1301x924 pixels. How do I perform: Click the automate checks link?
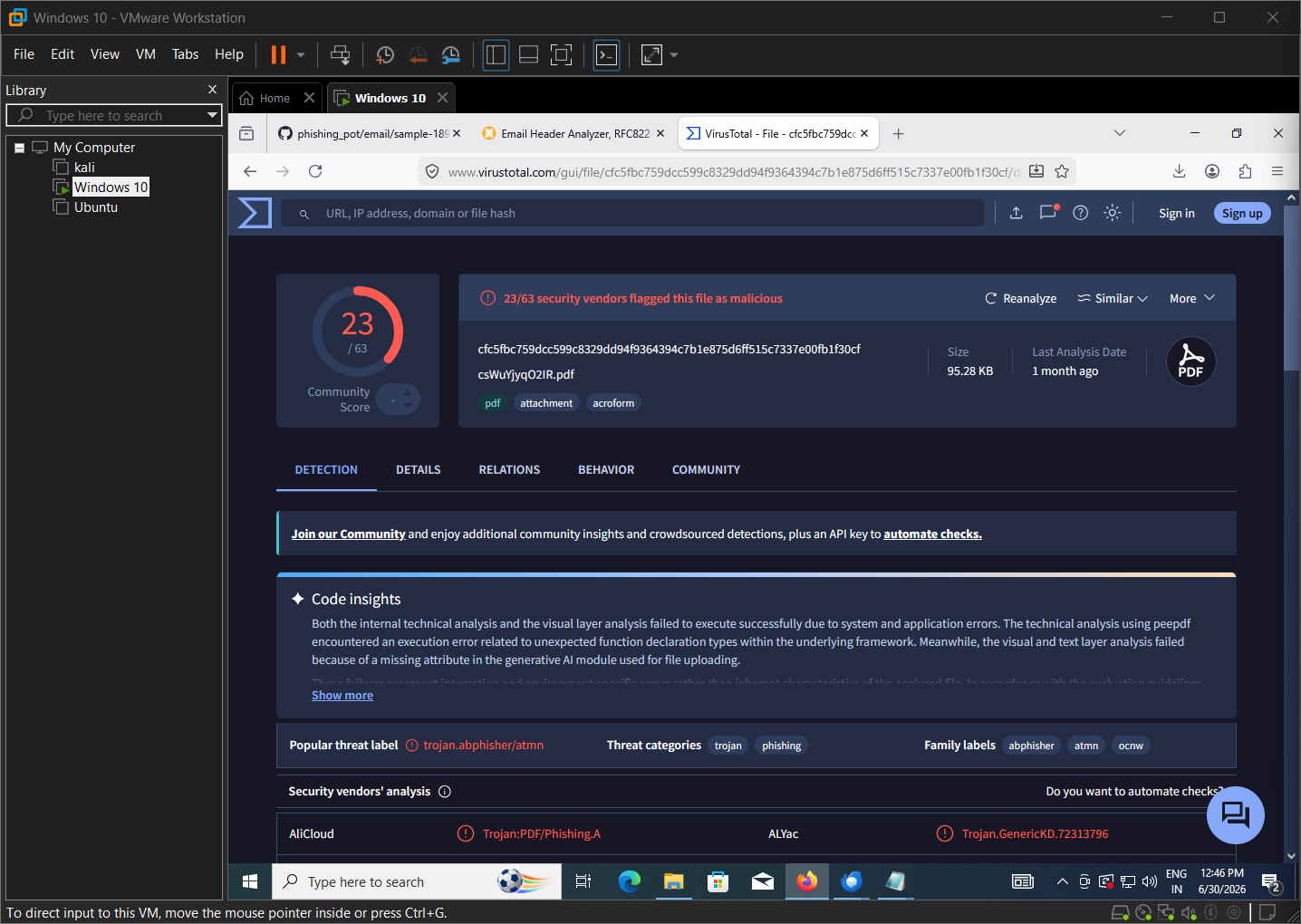tap(932, 534)
